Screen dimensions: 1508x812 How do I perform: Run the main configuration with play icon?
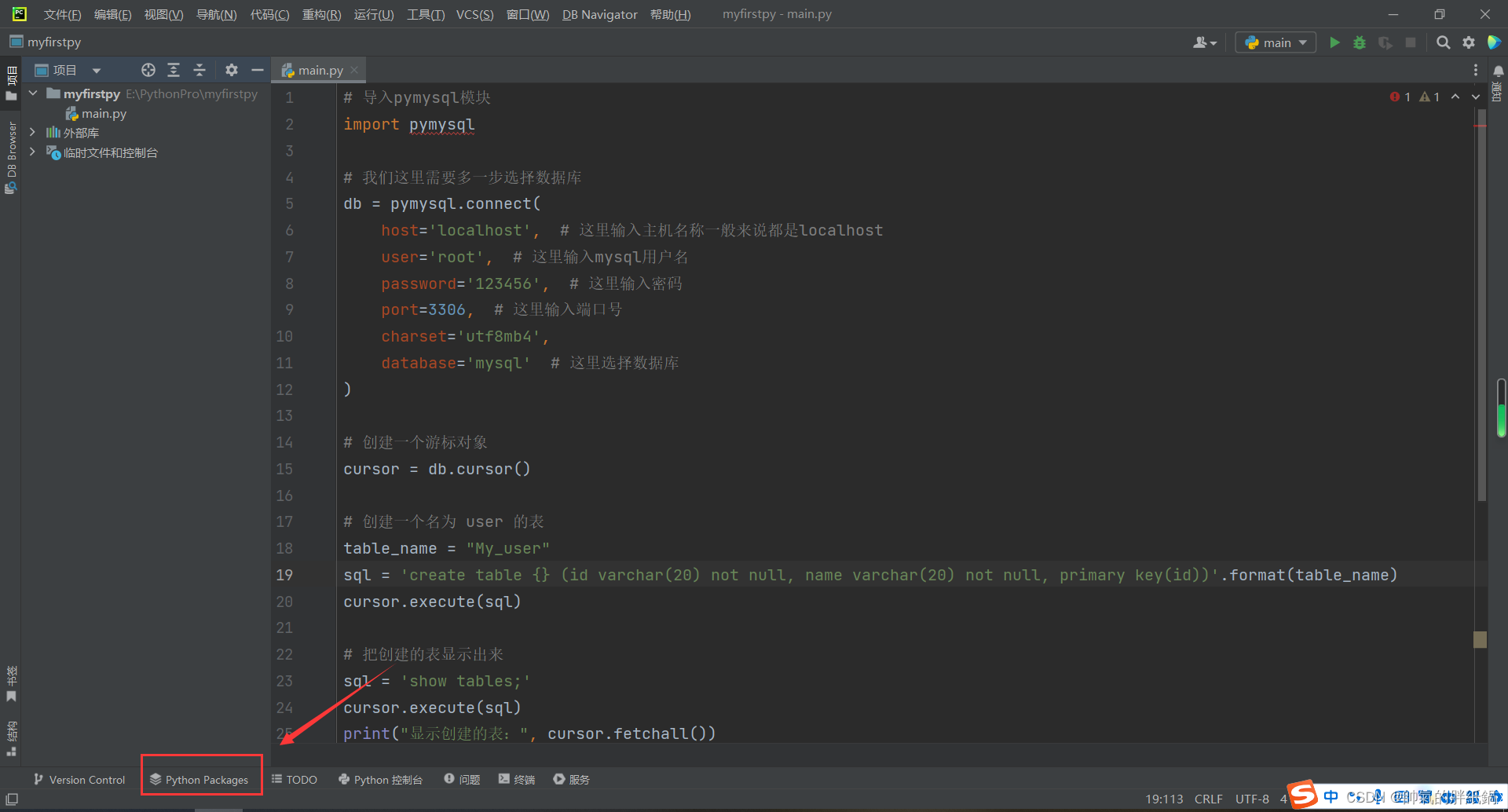pos(1334,42)
